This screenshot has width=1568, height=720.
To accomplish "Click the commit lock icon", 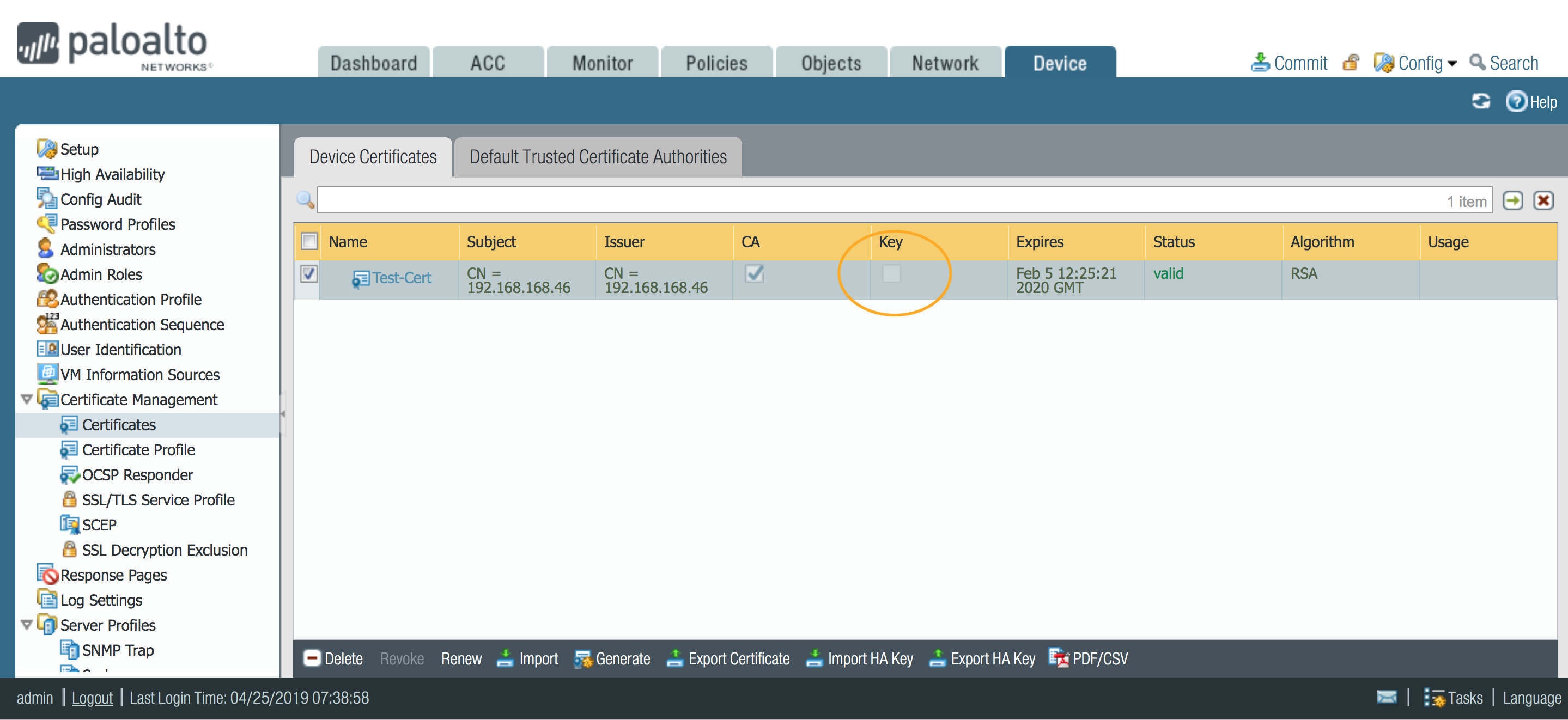I will tap(1351, 63).
